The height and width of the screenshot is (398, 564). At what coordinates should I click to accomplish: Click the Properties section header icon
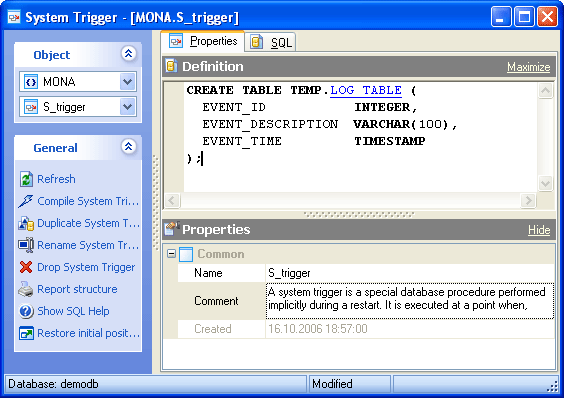click(x=172, y=229)
